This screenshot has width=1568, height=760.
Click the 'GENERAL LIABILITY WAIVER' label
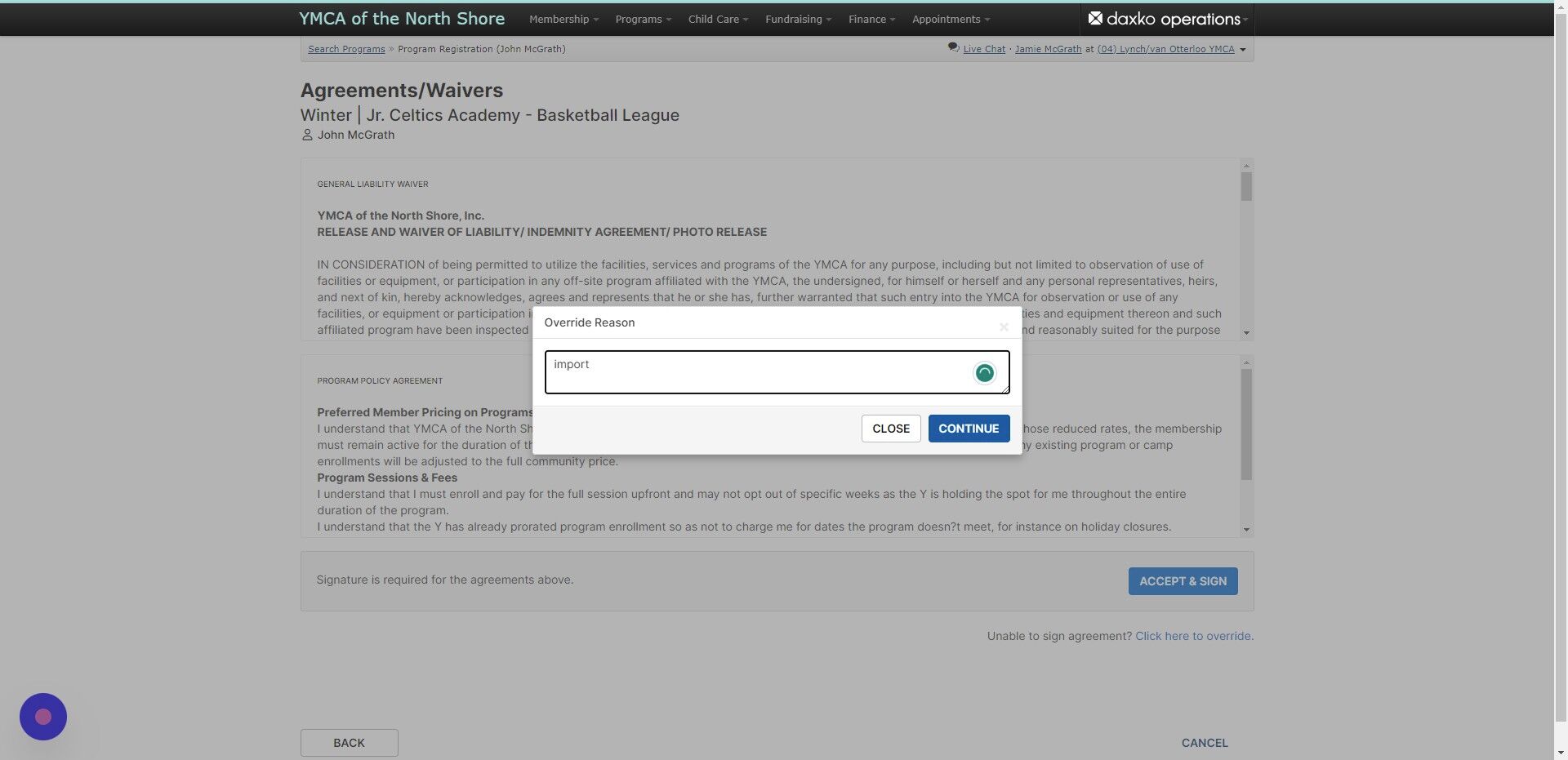[x=372, y=184]
